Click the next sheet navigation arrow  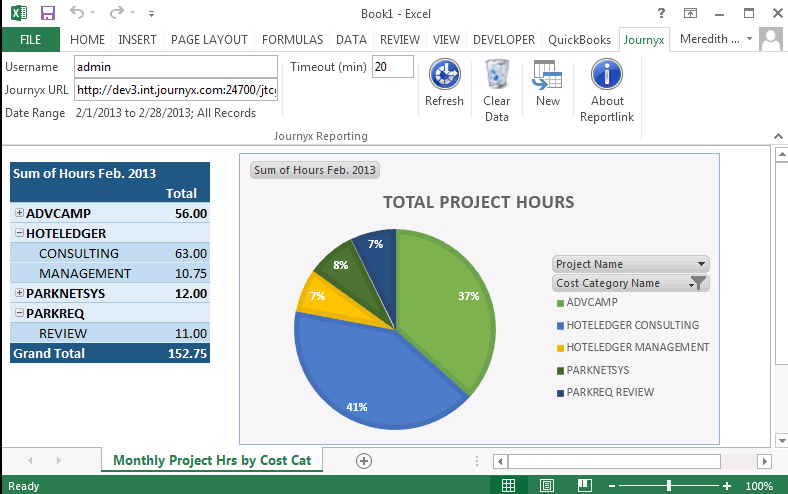pos(59,460)
